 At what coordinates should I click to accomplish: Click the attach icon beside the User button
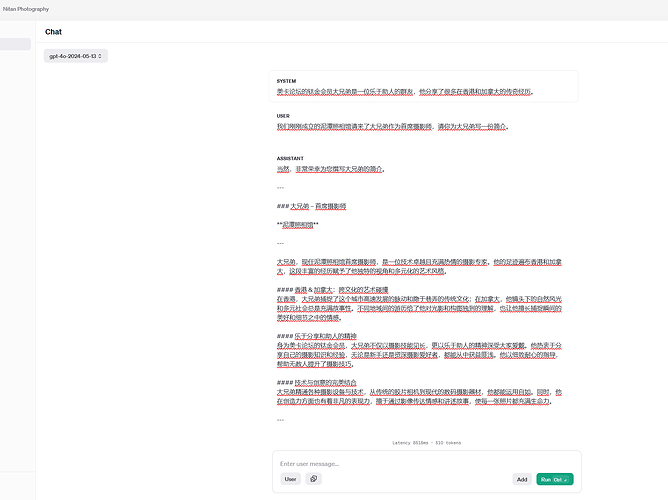pos(314,479)
